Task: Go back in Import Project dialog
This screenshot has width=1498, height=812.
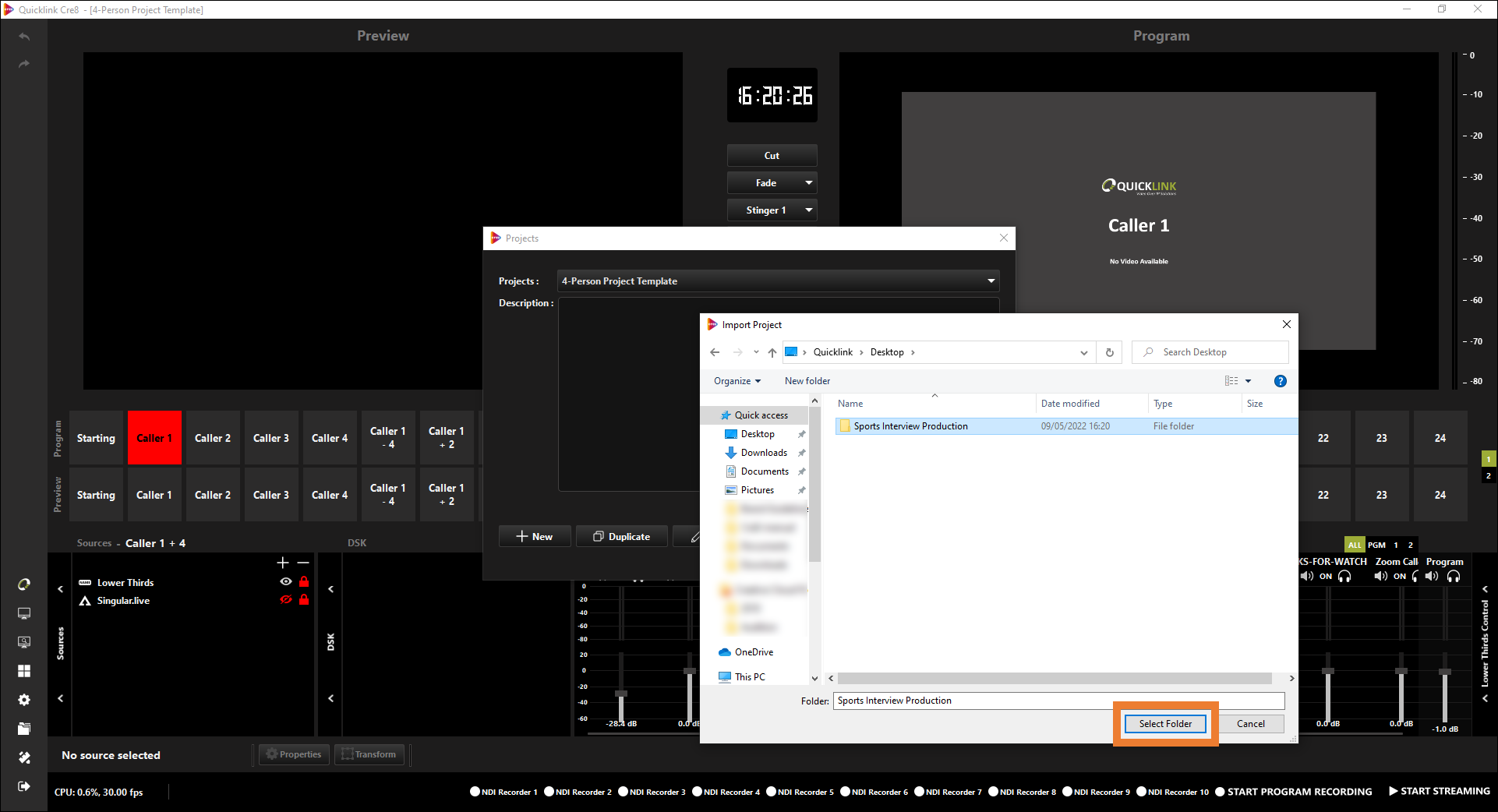Action: pos(715,352)
